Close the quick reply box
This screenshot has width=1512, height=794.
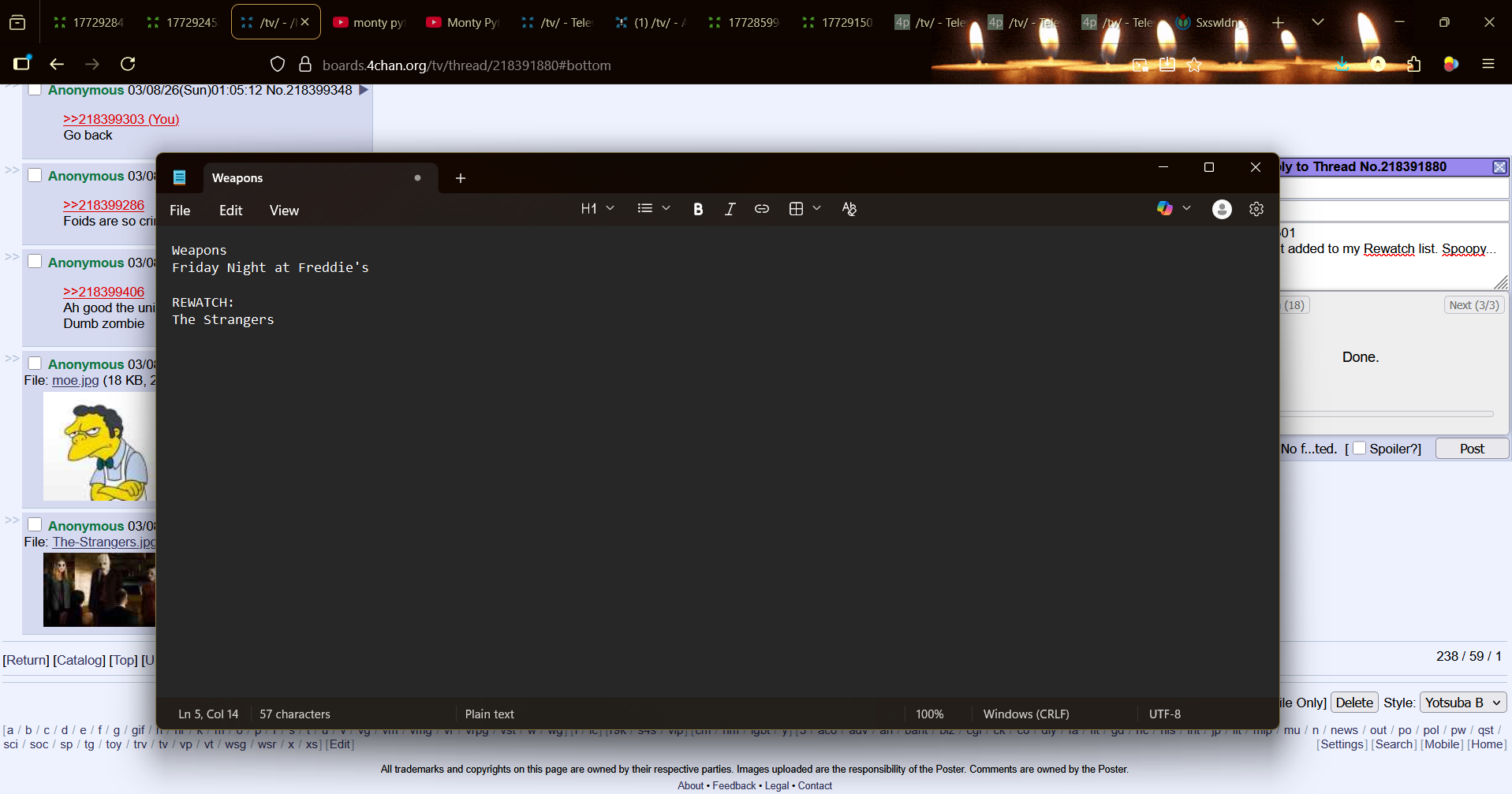(1499, 167)
